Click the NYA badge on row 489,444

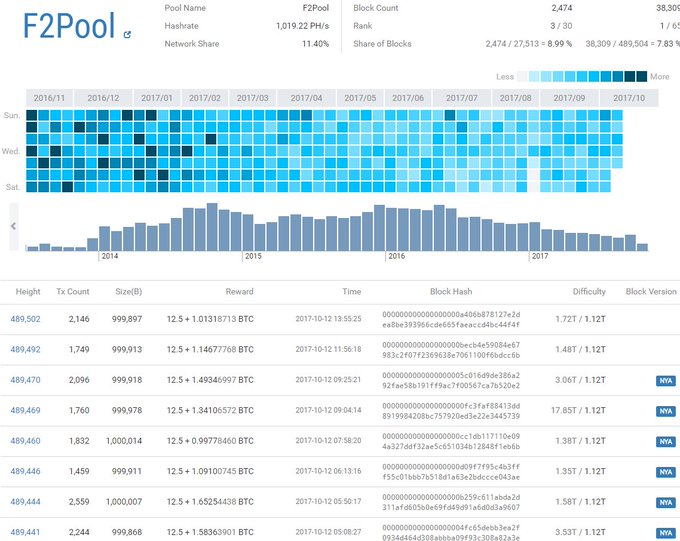coord(666,502)
